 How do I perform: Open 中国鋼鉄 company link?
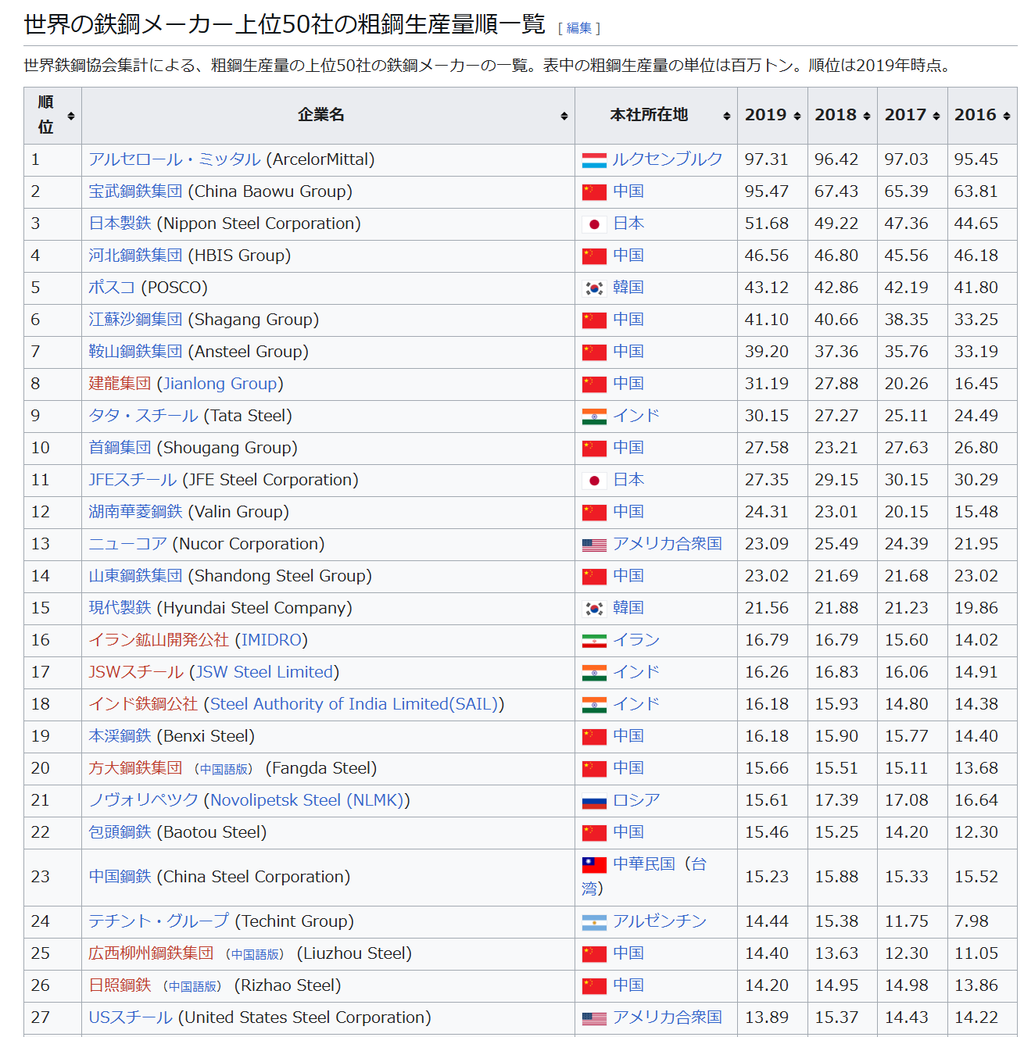click(120, 877)
